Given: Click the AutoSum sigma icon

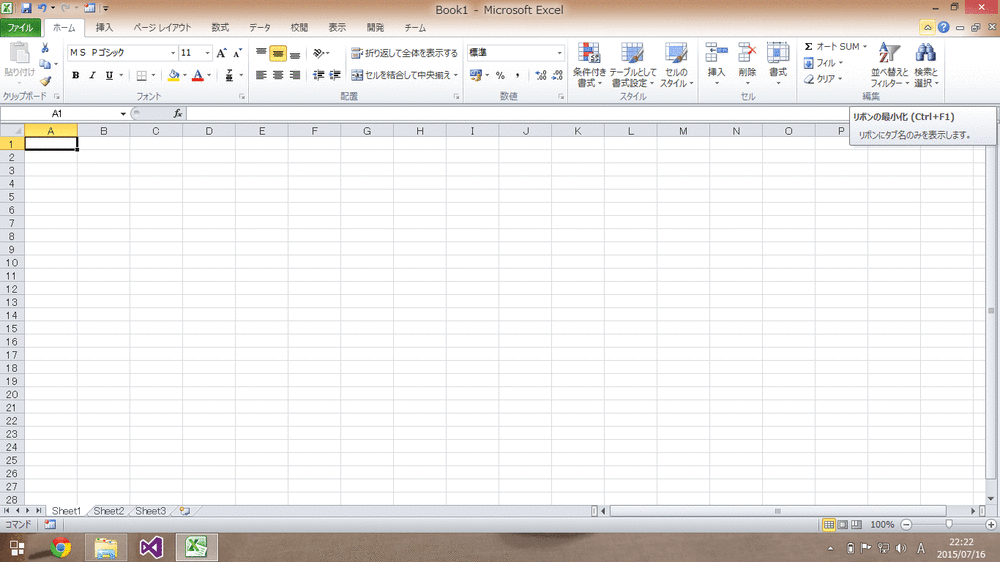Looking at the screenshot, I should click(809, 47).
